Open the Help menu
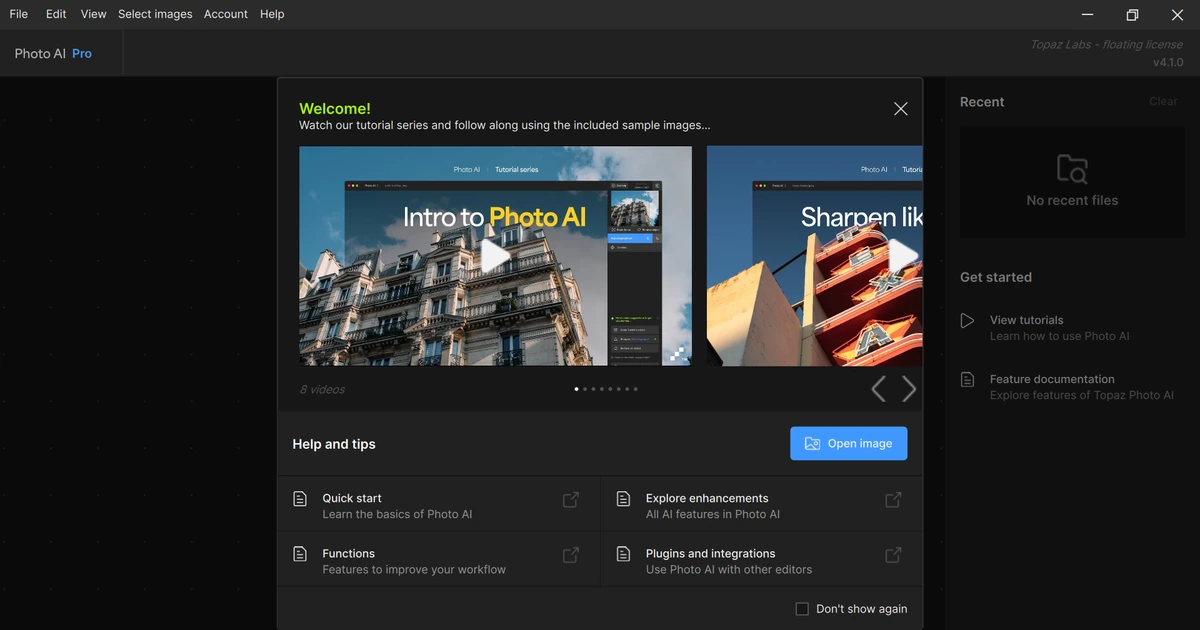Screen dimensions: 1200x630 point(272,14)
